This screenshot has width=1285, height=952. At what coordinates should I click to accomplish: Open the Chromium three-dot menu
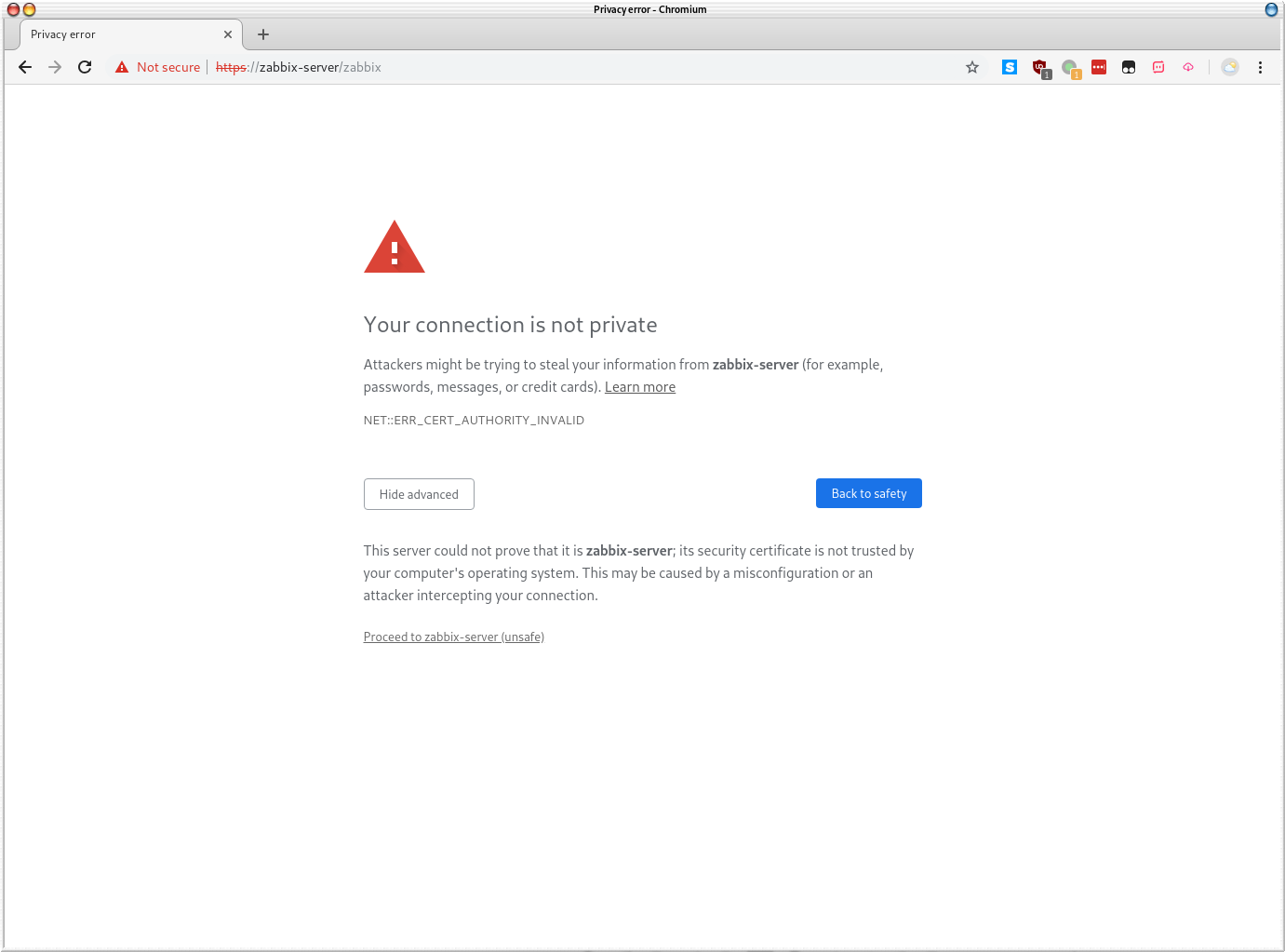point(1260,67)
